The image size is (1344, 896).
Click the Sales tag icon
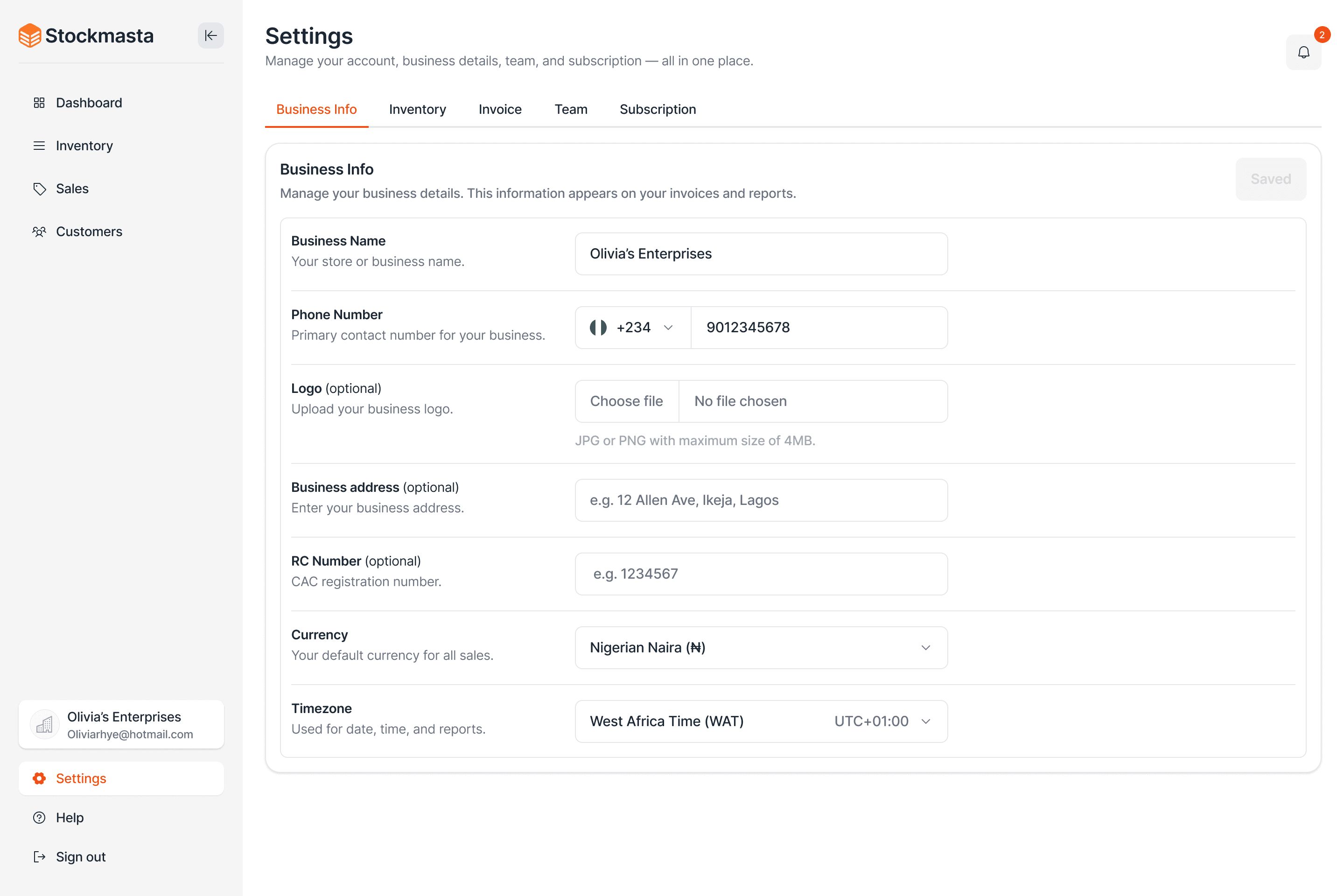(x=39, y=189)
